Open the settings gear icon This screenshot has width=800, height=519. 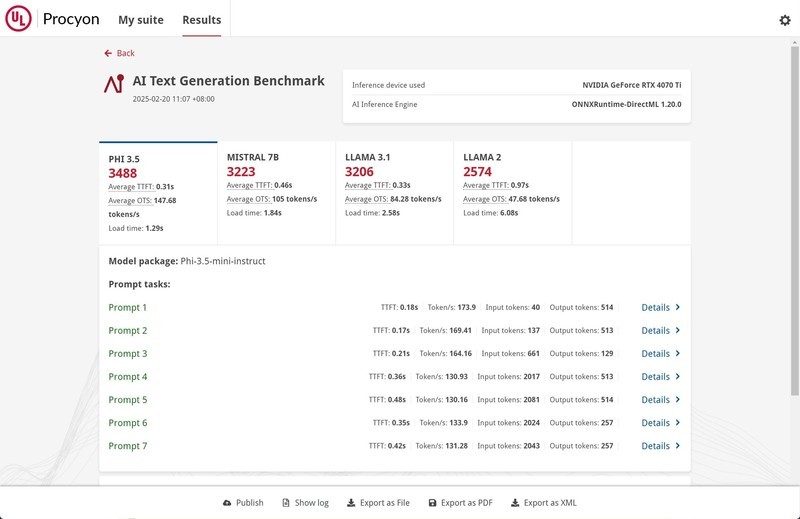click(x=784, y=20)
